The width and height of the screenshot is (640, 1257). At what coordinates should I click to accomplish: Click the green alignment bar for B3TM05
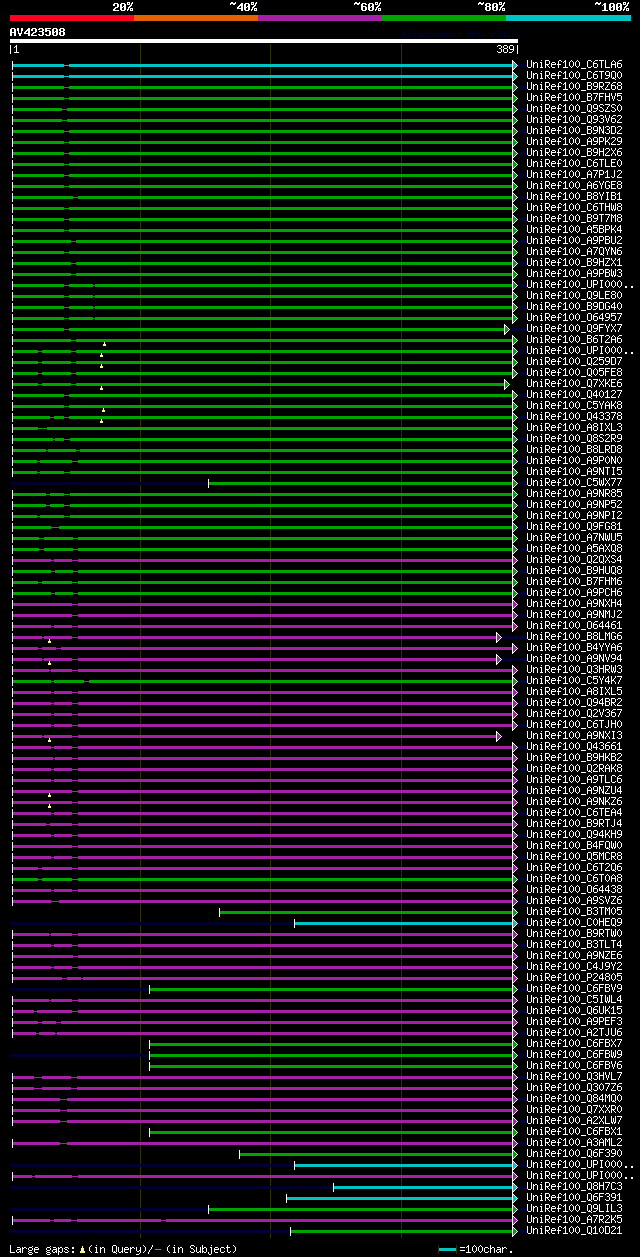(x=368, y=911)
